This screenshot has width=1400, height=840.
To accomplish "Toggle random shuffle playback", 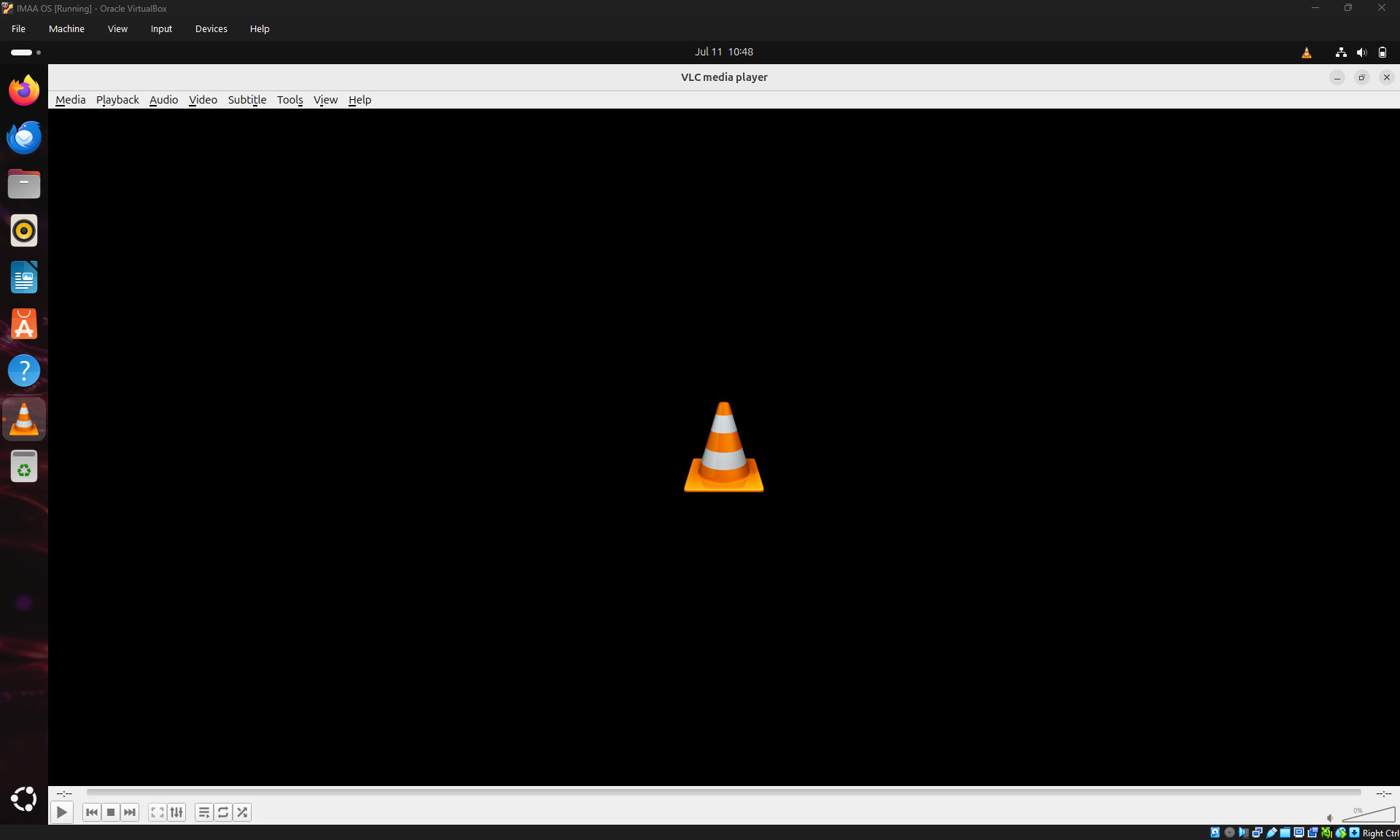I will point(242,812).
